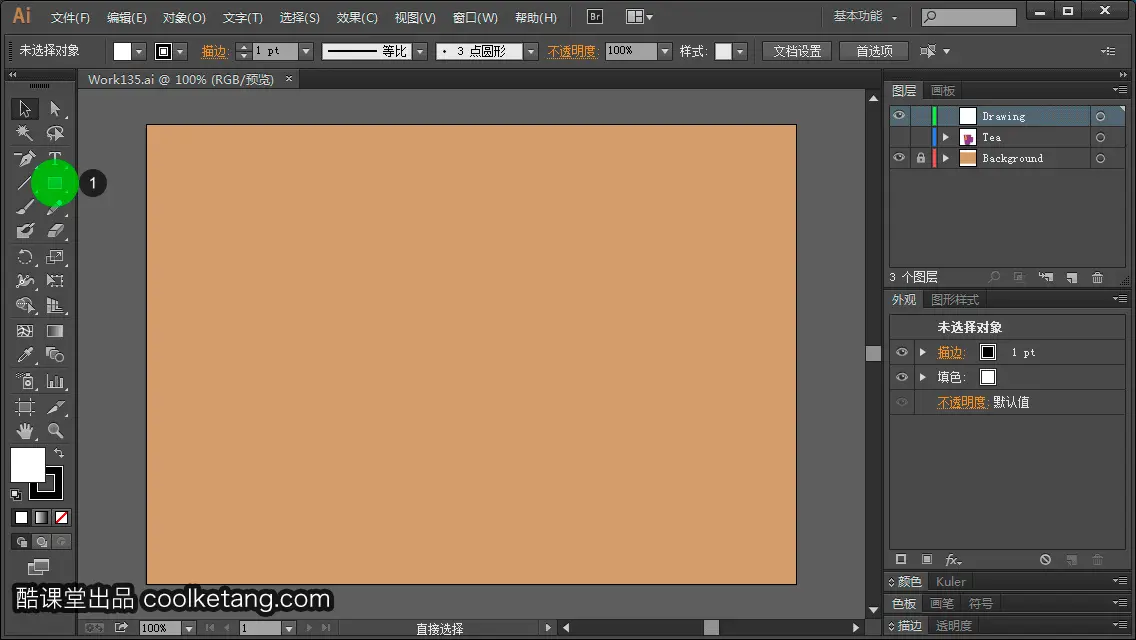Click target circle of Drawing layer
Screen dimensions: 1136x640
[x=1100, y=116]
